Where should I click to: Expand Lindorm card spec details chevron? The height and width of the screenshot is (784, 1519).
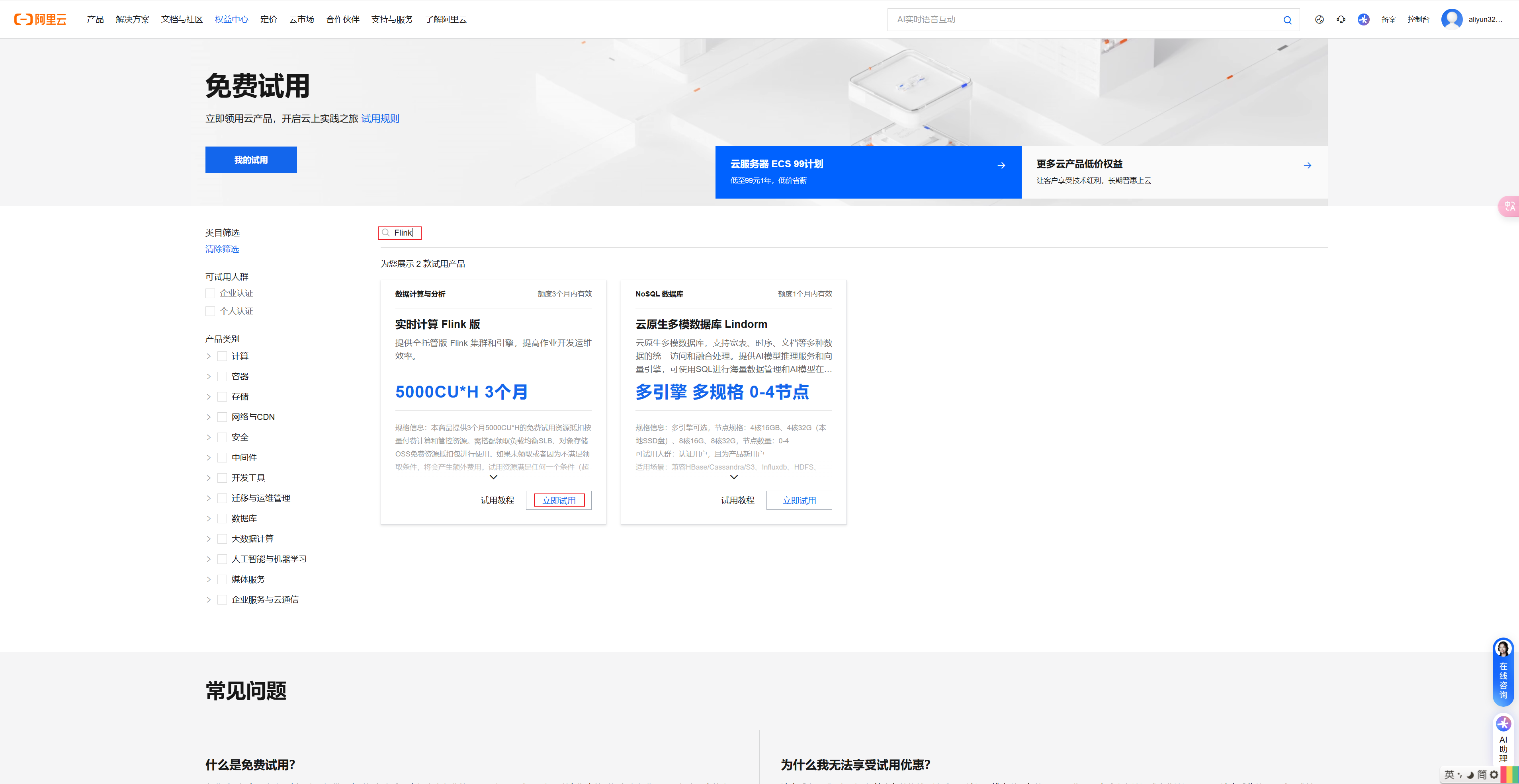pyautogui.click(x=733, y=478)
